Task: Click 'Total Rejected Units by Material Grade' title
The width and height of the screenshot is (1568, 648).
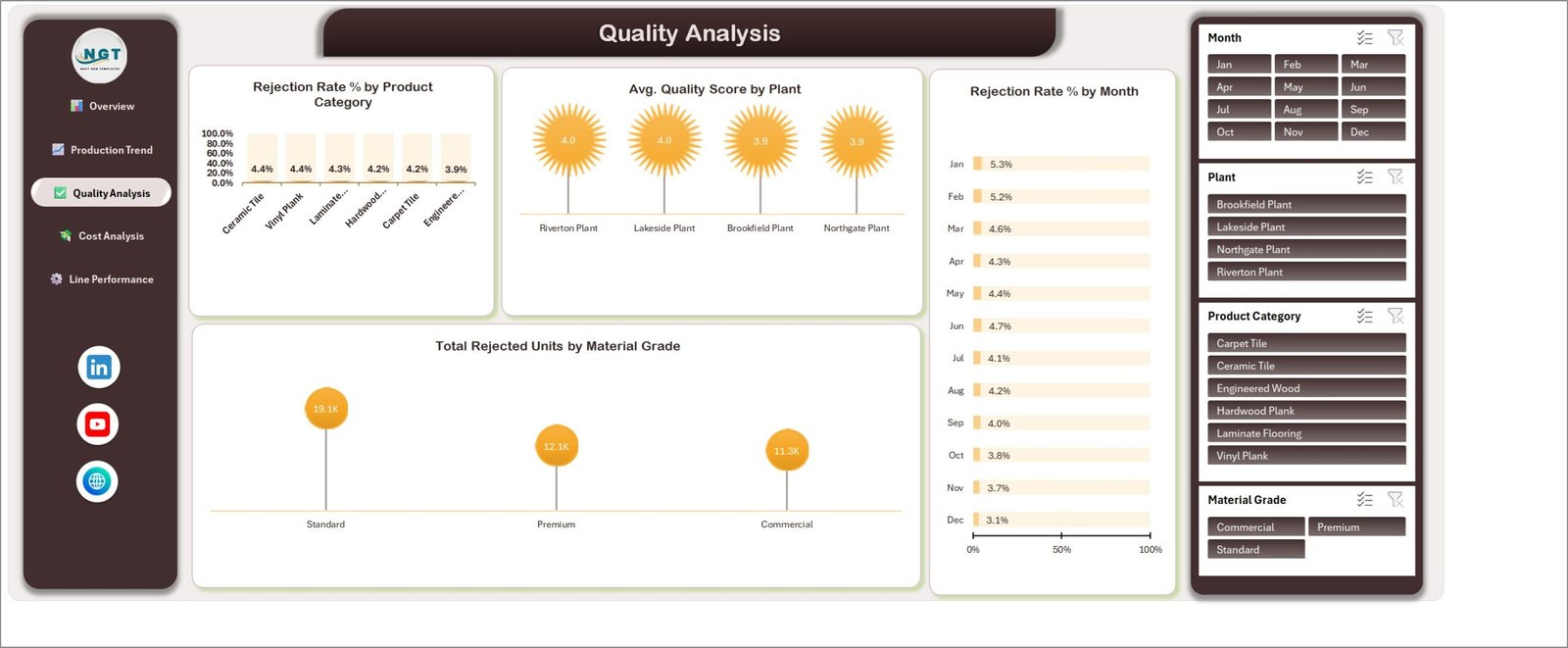Action: [x=558, y=346]
